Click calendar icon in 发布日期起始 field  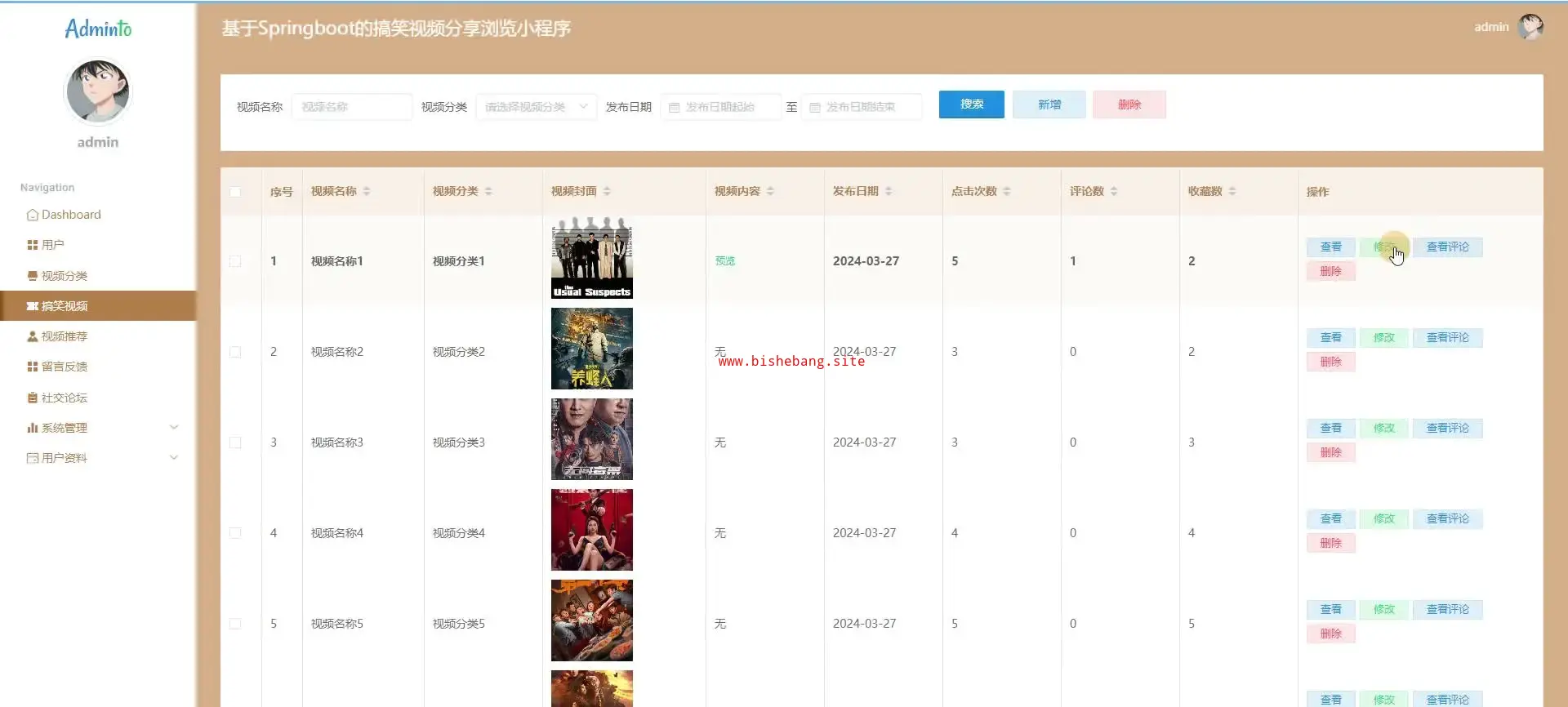tap(675, 107)
